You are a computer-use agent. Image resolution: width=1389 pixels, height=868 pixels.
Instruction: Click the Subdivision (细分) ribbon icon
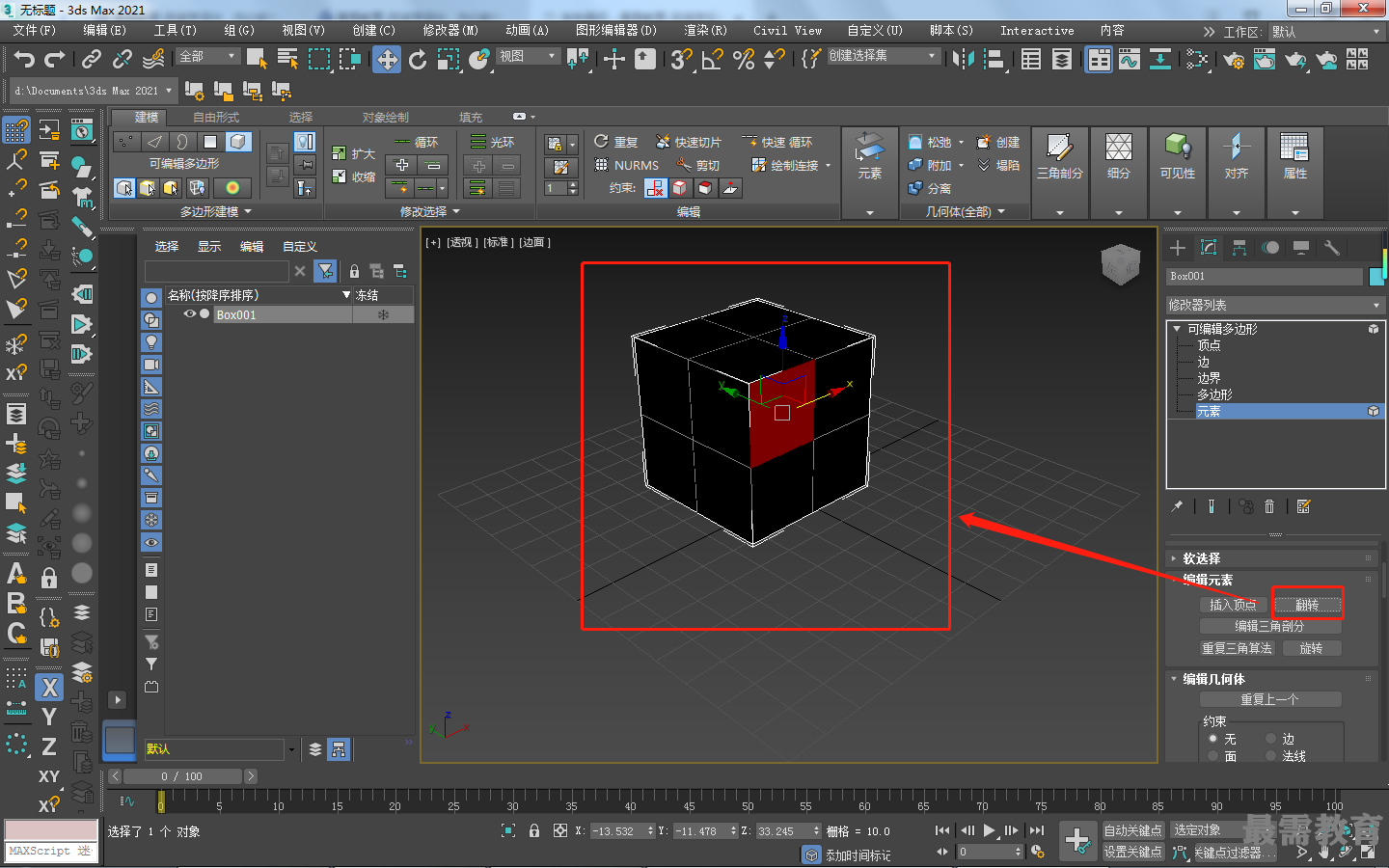point(1119,158)
